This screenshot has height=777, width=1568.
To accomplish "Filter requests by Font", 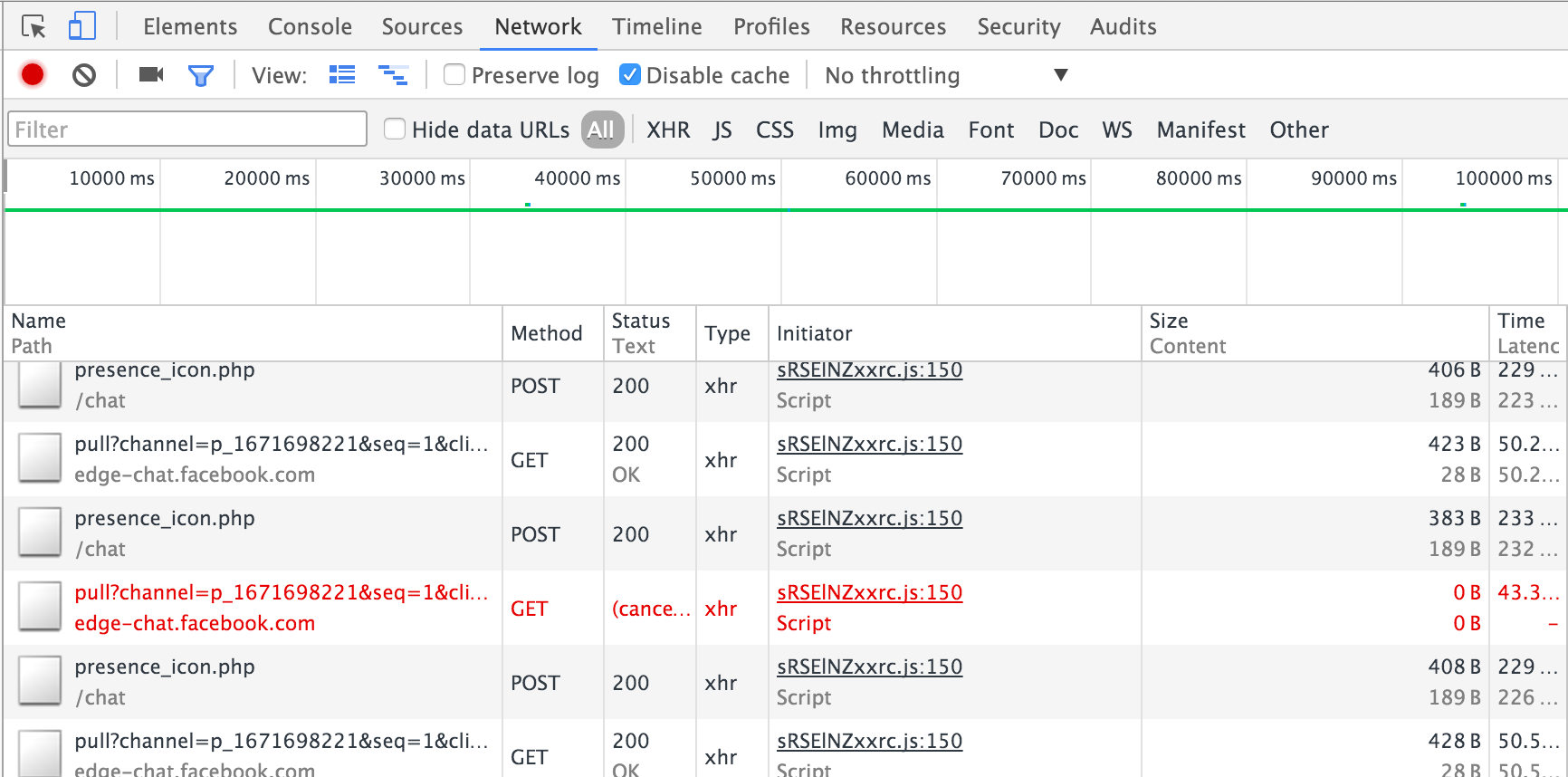I will 991,129.
